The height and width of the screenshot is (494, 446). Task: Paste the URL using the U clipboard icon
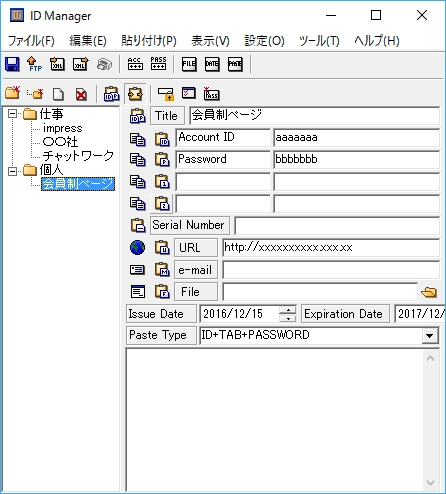(162, 248)
